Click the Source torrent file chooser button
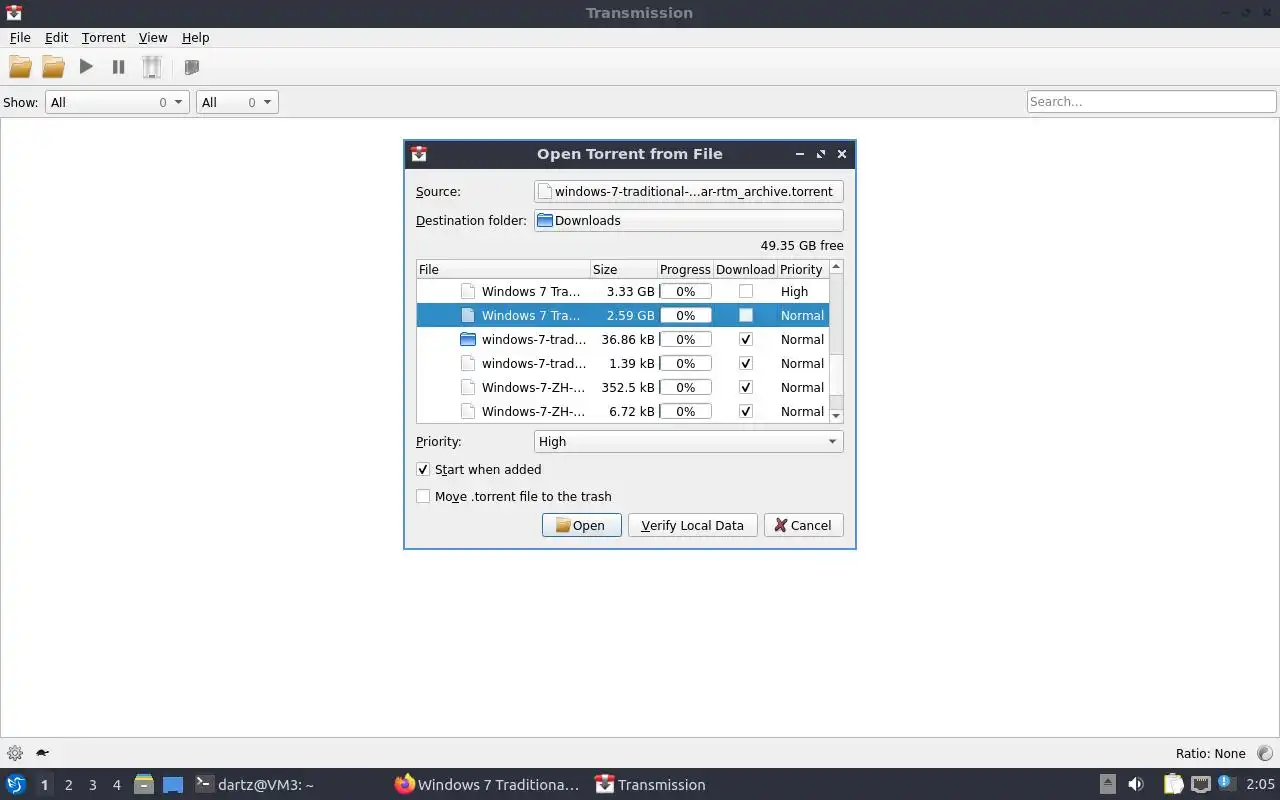1280x800 pixels. (x=689, y=191)
